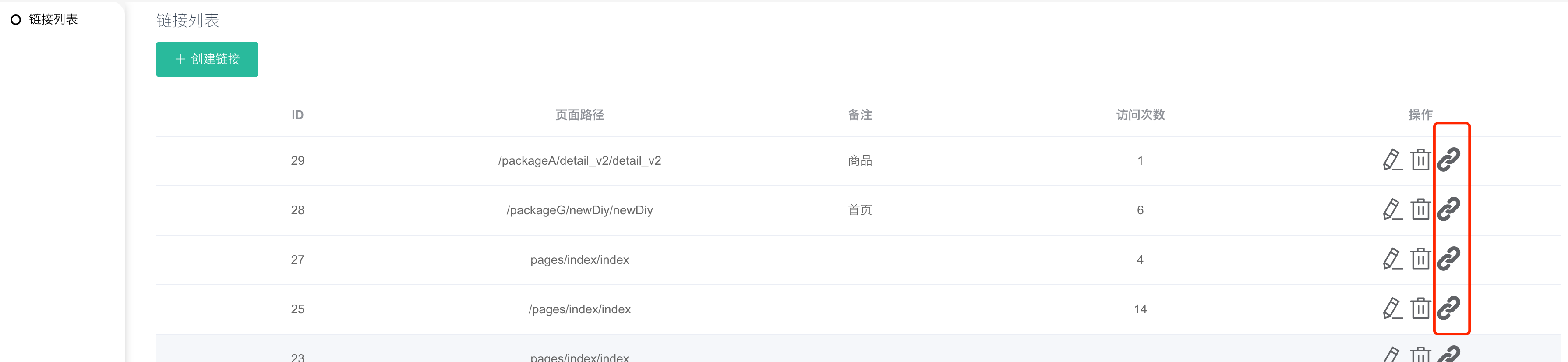The image size is (1568, 362).
Task: Edit the partially visible row 23
Action: point(1392,355)
